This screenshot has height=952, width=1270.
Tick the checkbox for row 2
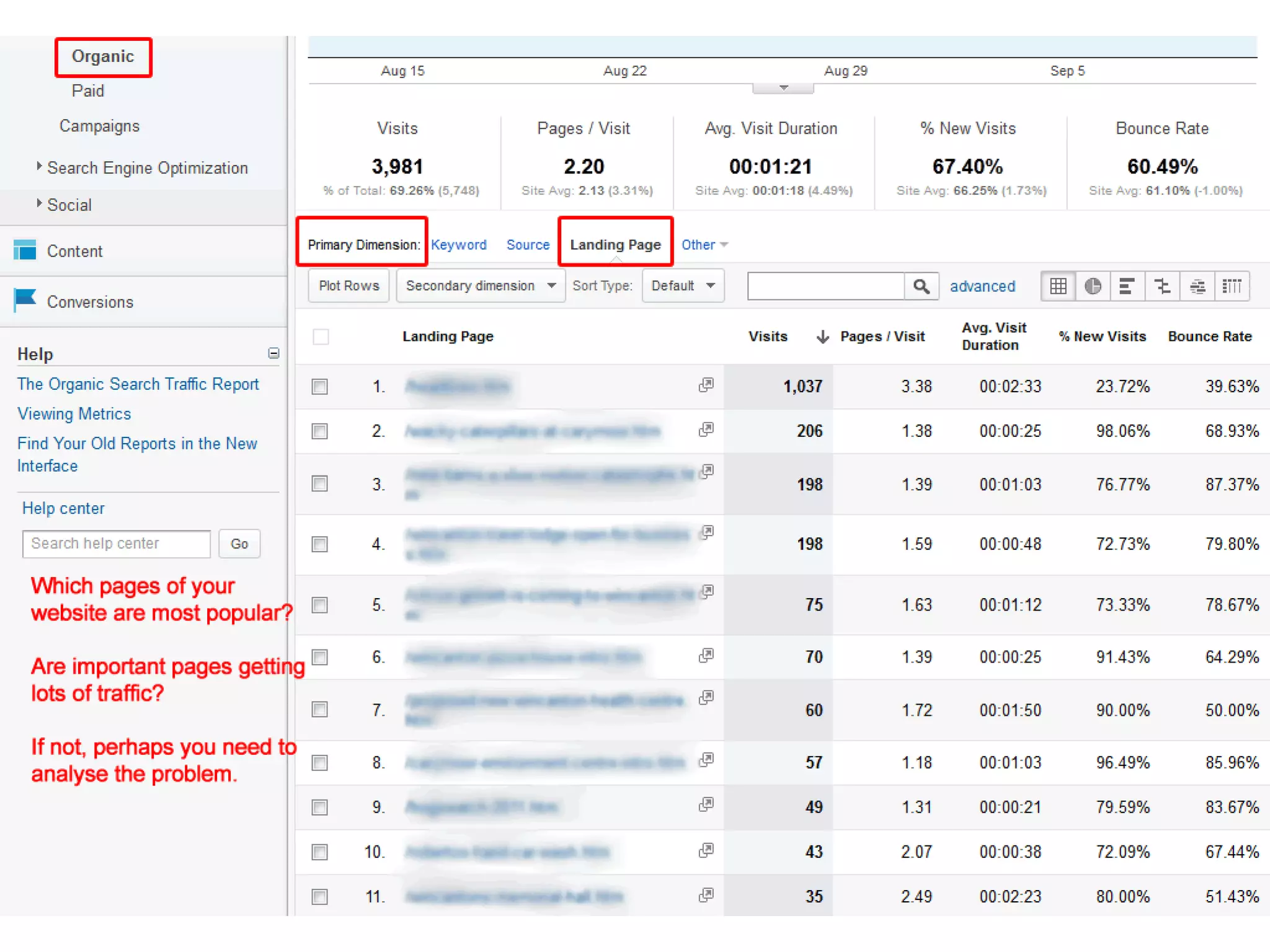[320, 431]
